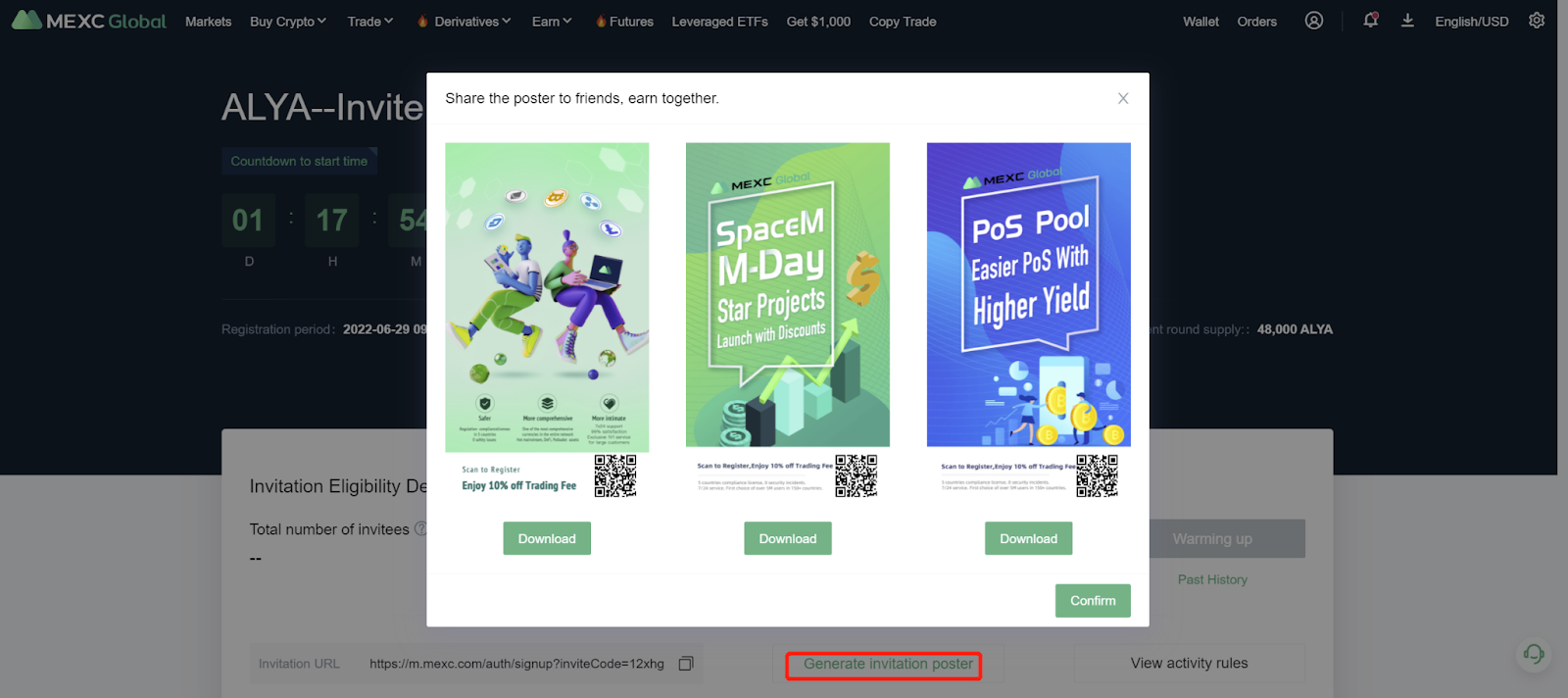This screenshot has height=698, width=1568.
Task: Click the QR code on the first green poster
Action: pos(615,475)
